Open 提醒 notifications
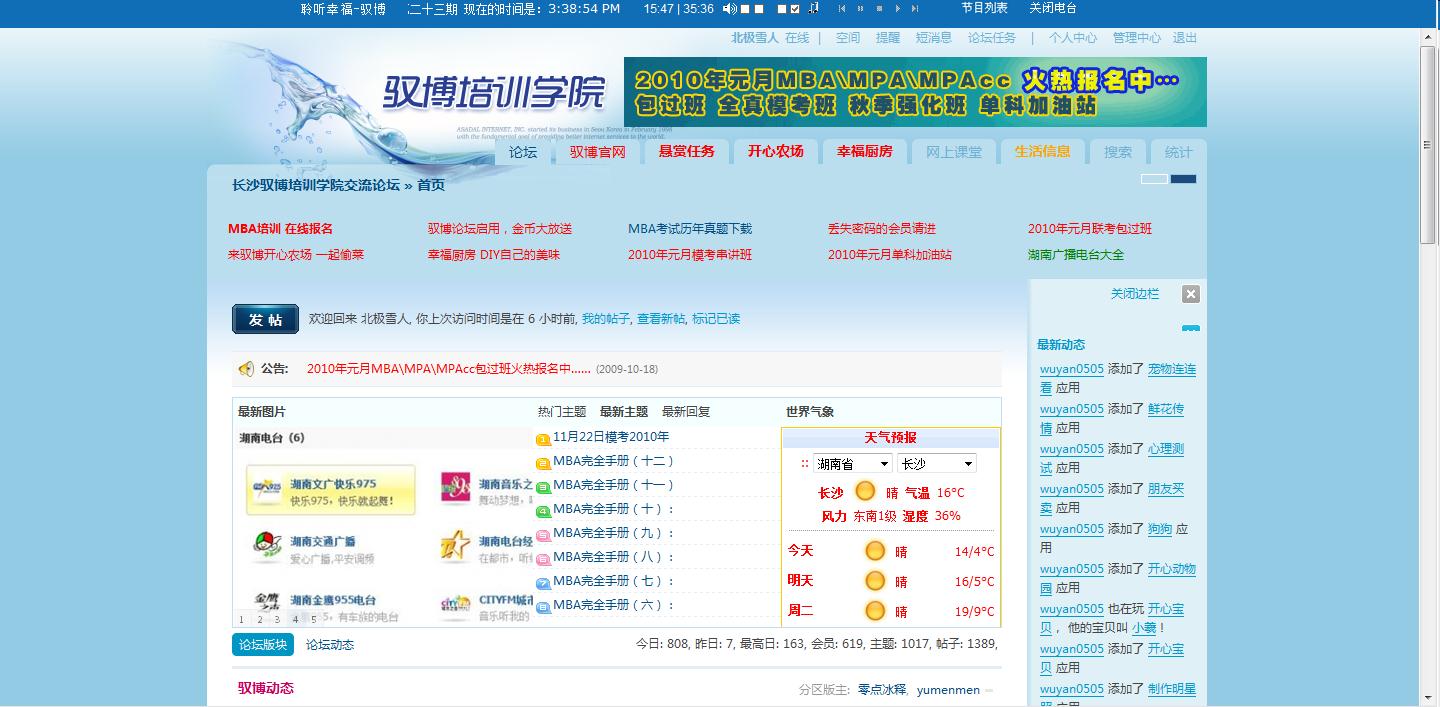Viewport: 1440px width, 707px height. 888,38
